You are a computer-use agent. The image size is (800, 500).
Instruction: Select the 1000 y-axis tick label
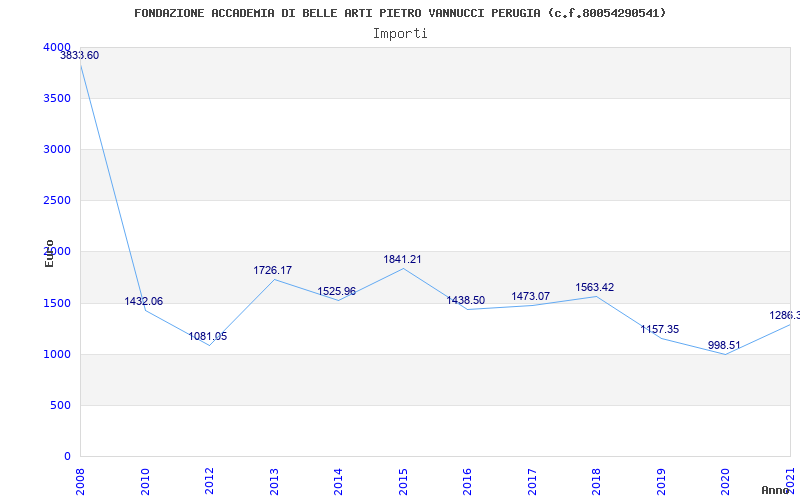[57, 354]
